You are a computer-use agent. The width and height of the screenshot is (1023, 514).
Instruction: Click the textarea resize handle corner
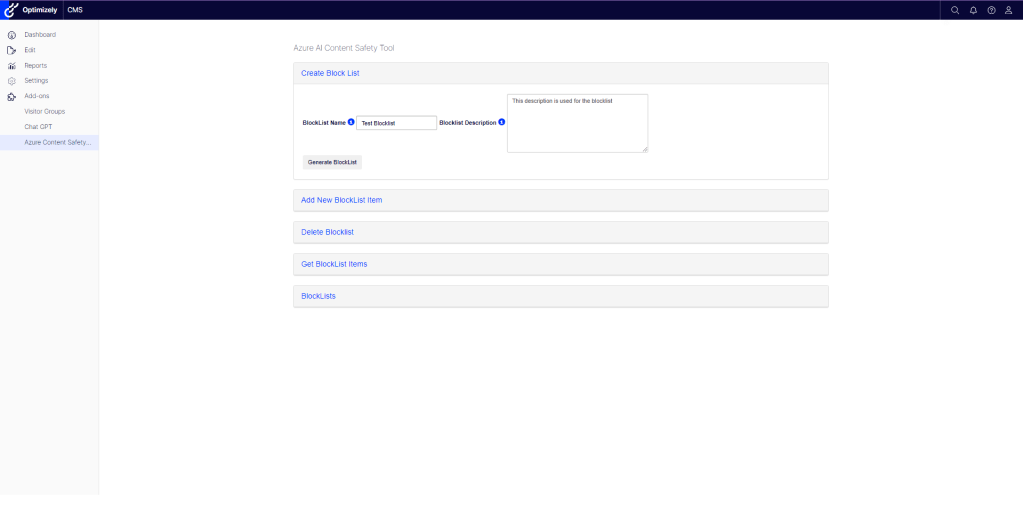[645, 149]
